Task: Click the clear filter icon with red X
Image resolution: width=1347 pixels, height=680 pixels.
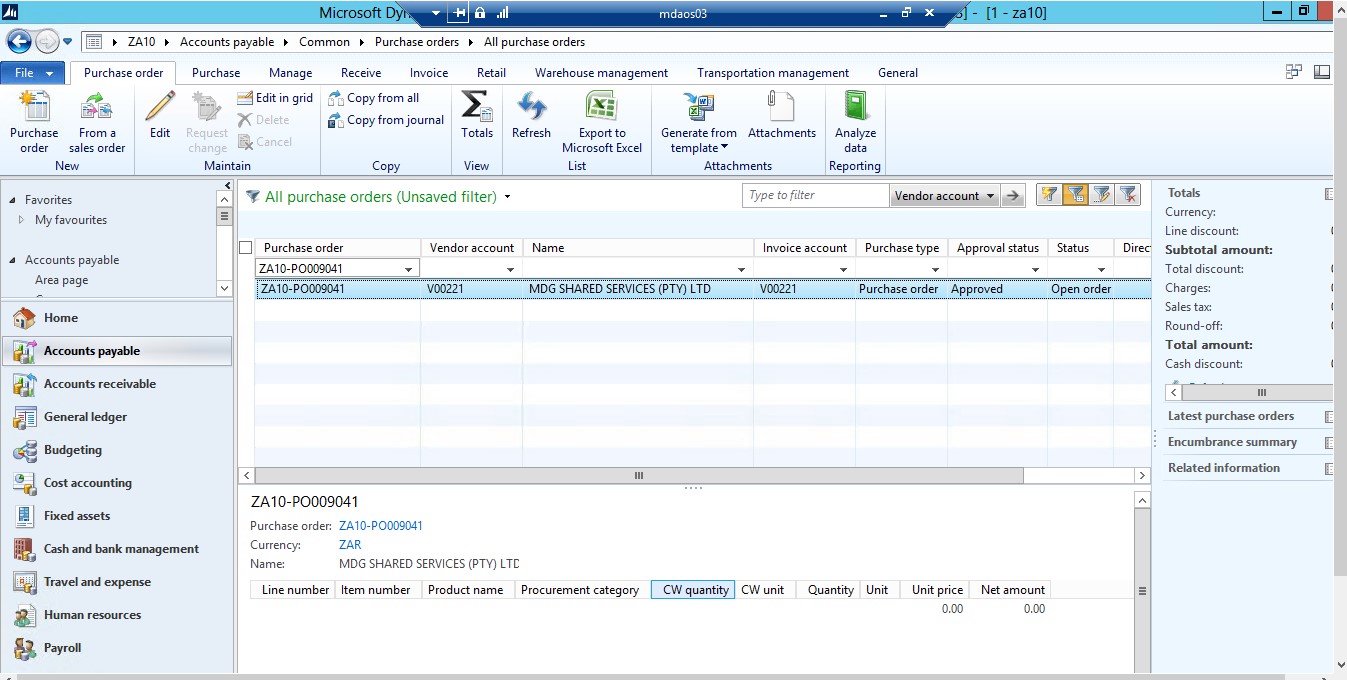Action: (x=1128, y=195)
